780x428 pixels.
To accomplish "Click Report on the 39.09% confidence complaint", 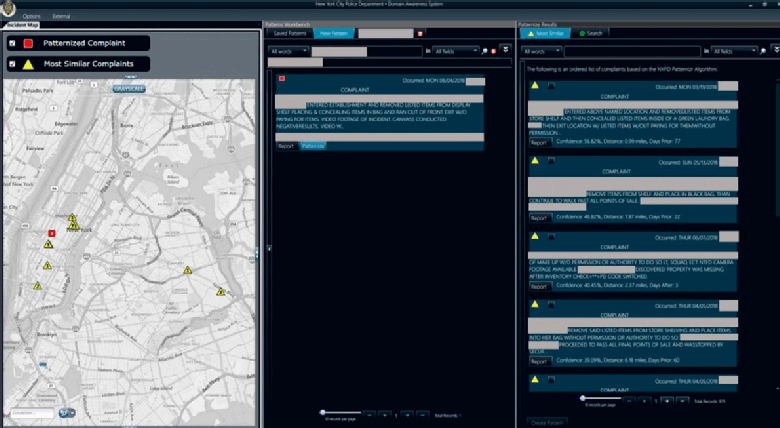I will coord(539,361).
